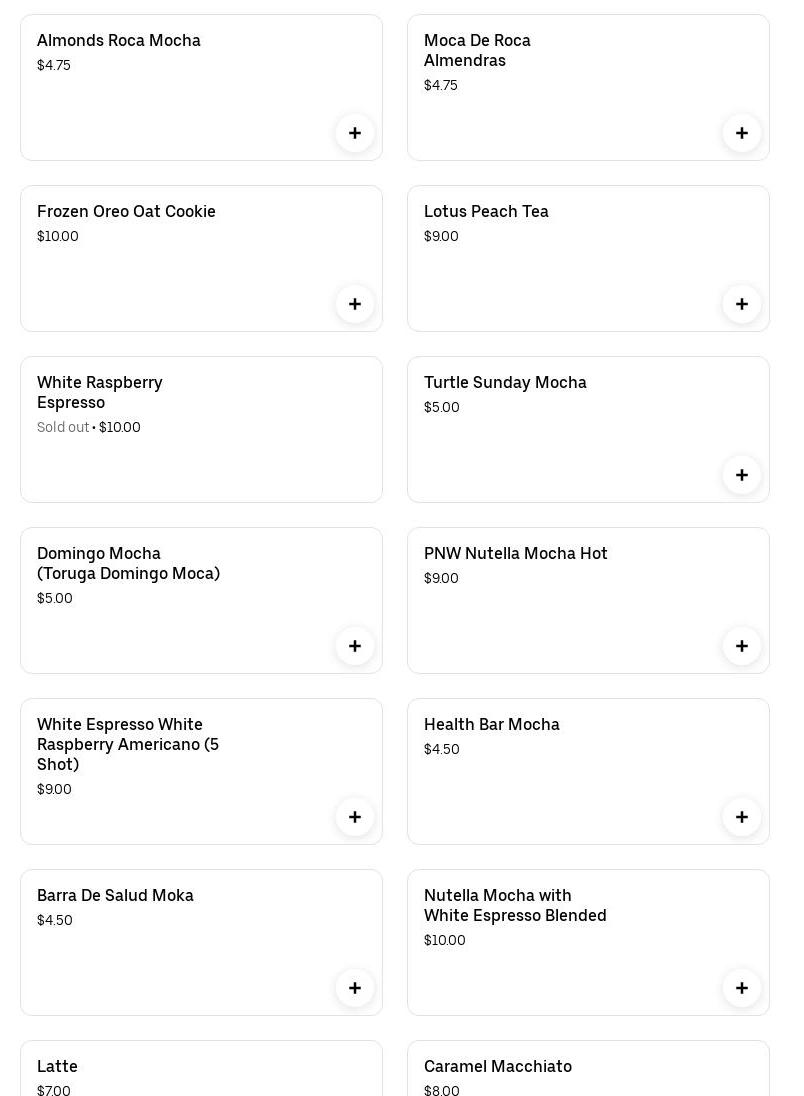Add Almonds Roca Mocha to cart

pyautogui.click(x=355, y=133)
